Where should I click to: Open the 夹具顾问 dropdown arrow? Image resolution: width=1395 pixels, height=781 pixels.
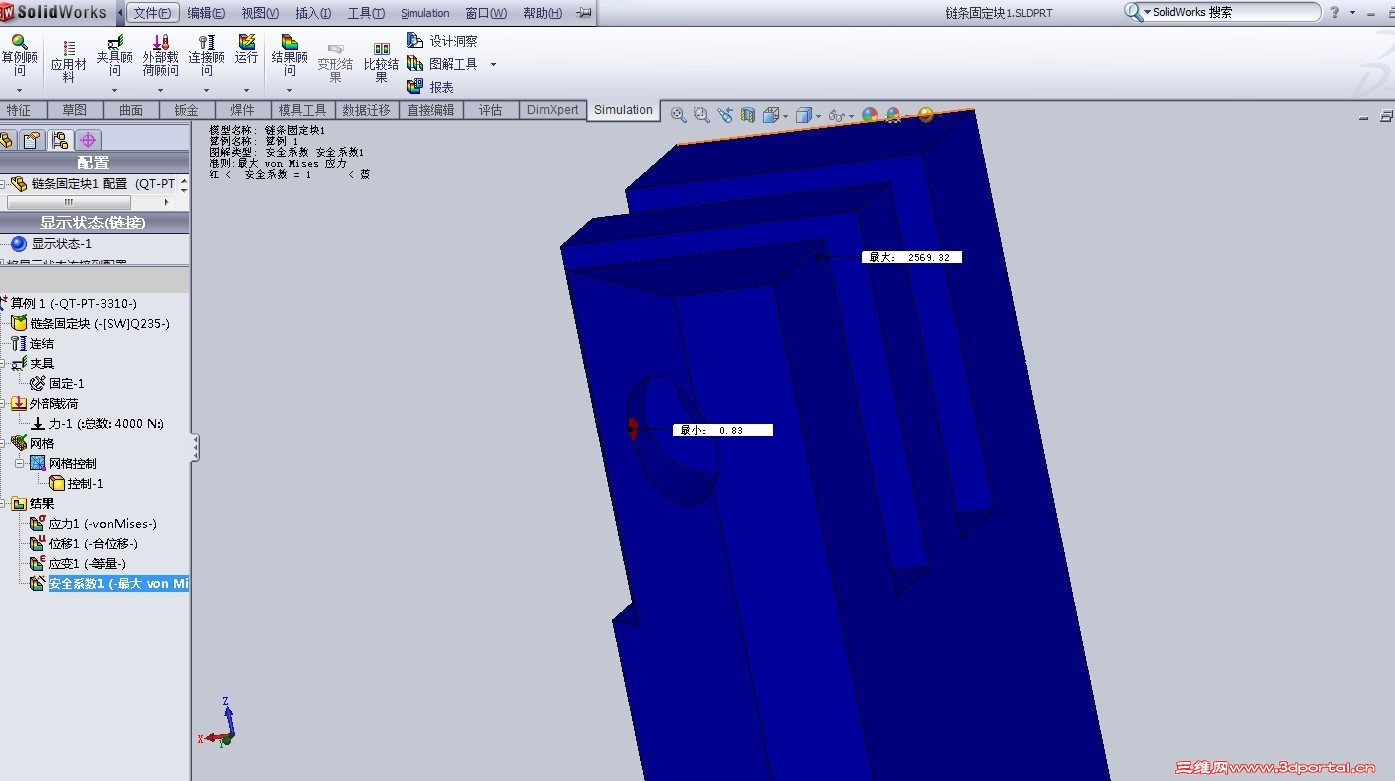point(115,90)
